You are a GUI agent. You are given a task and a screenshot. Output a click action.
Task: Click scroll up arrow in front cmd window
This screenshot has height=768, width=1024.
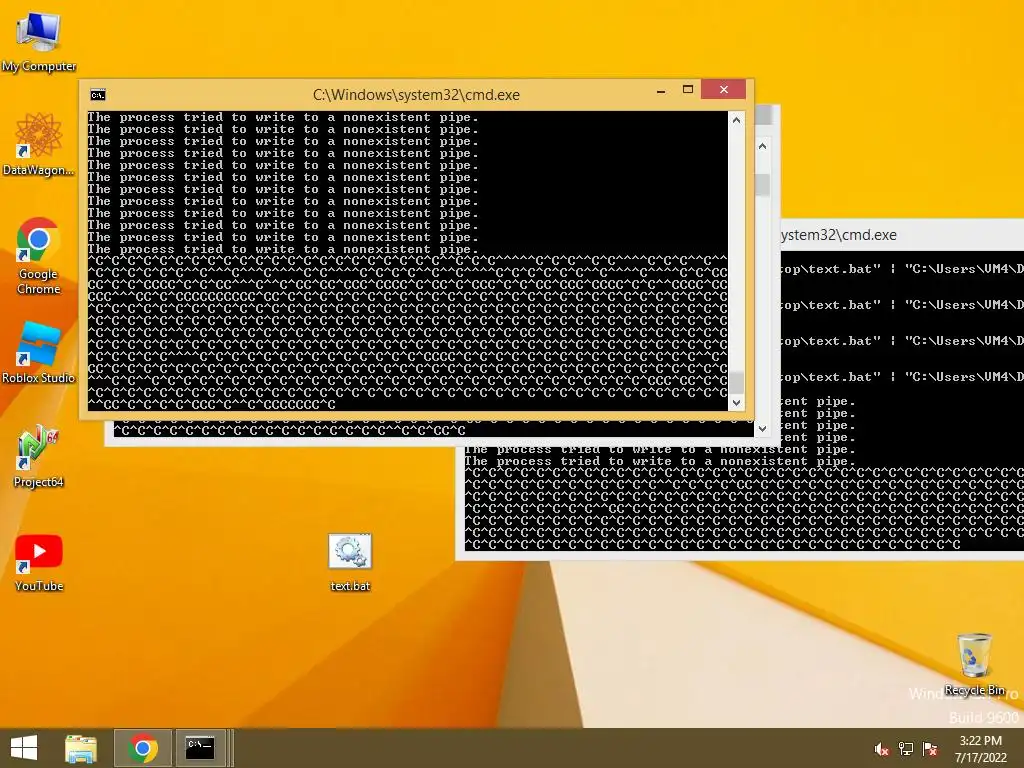point(736,120)
